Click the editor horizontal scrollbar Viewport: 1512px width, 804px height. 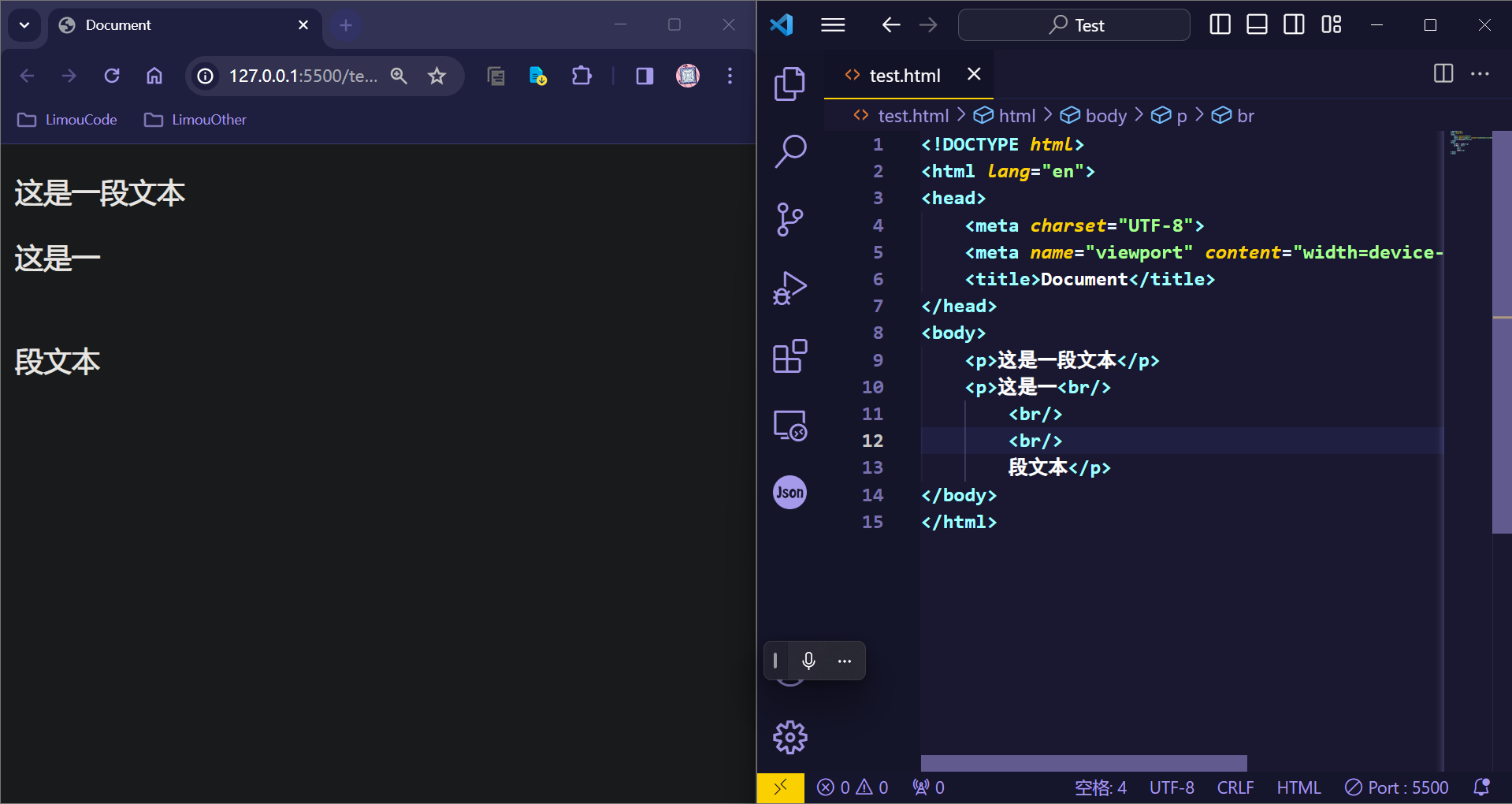pos(1083,763)
